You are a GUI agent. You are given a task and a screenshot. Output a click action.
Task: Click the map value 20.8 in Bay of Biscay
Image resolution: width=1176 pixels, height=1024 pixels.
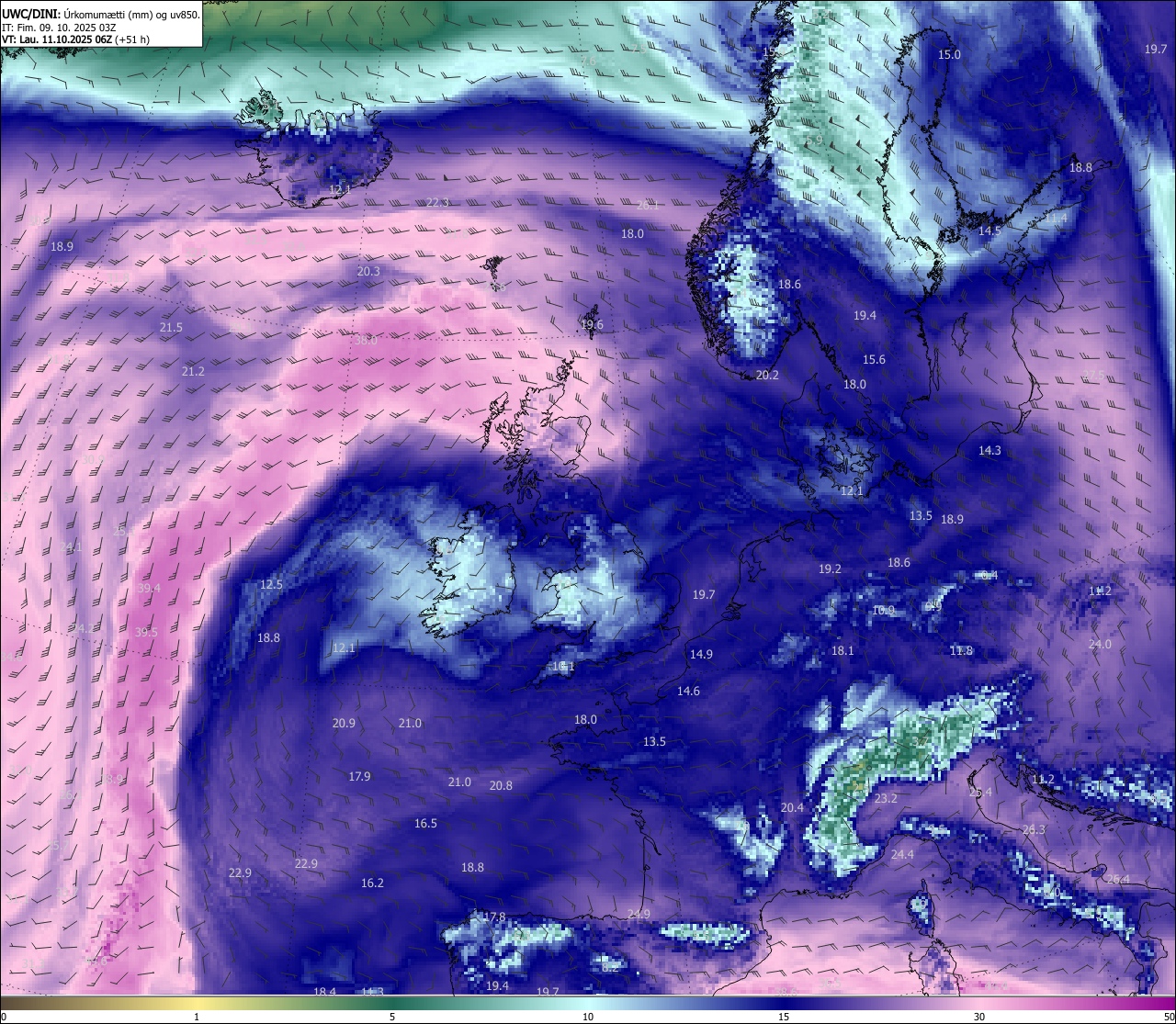(x=501, y=786)
